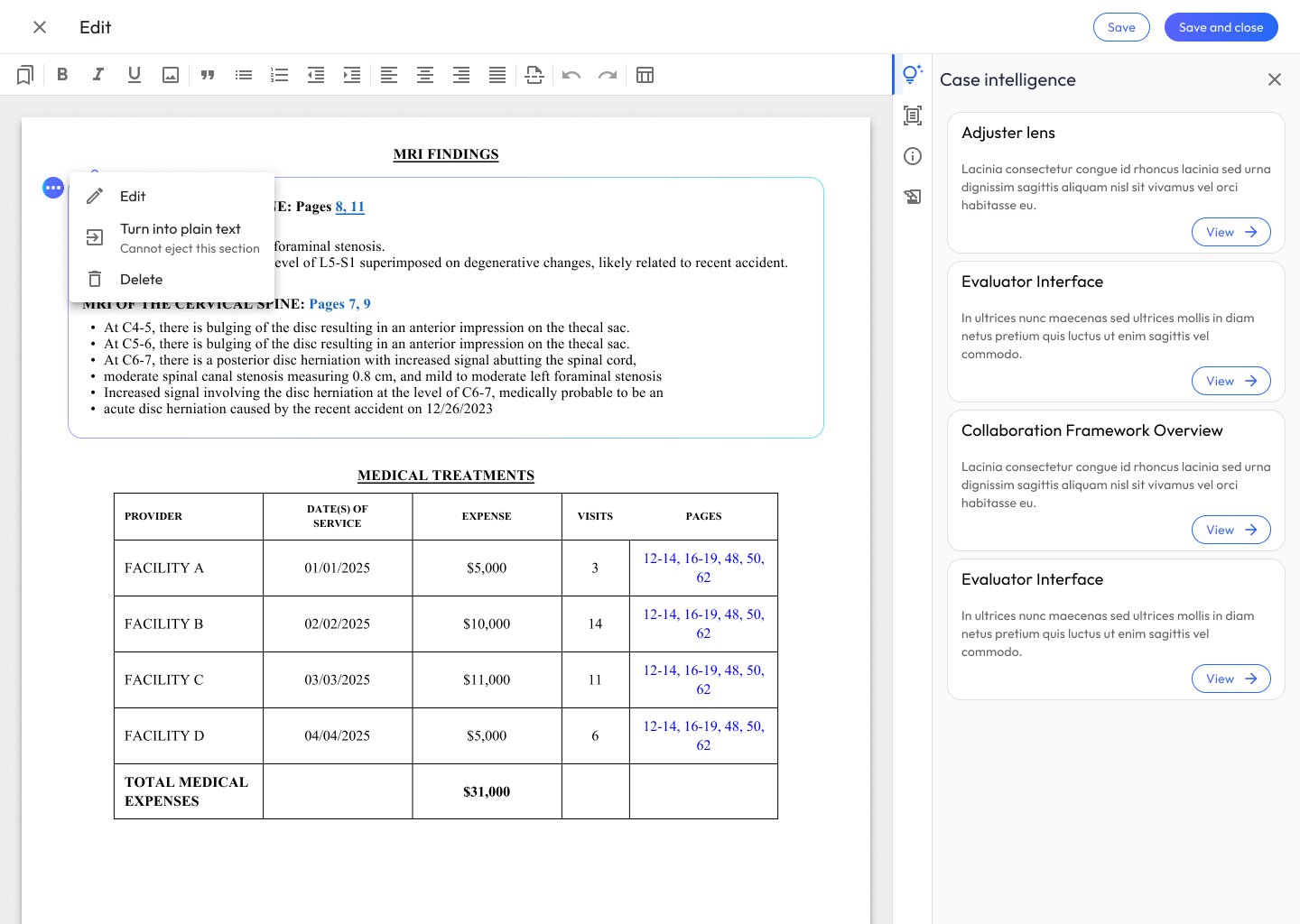1300x924 pixels.
Task: Click the bookmarks icon in the toolbar
Action: 25,75
